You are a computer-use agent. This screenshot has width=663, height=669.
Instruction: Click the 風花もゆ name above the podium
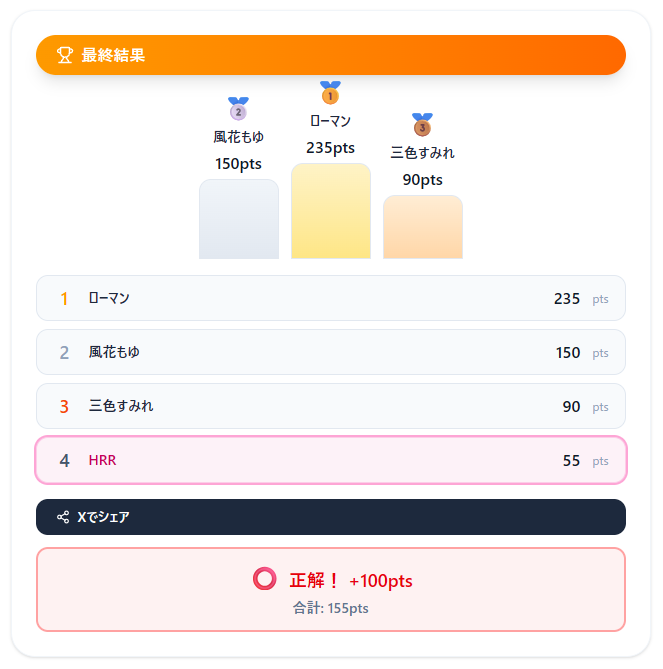tap(238, 137)
